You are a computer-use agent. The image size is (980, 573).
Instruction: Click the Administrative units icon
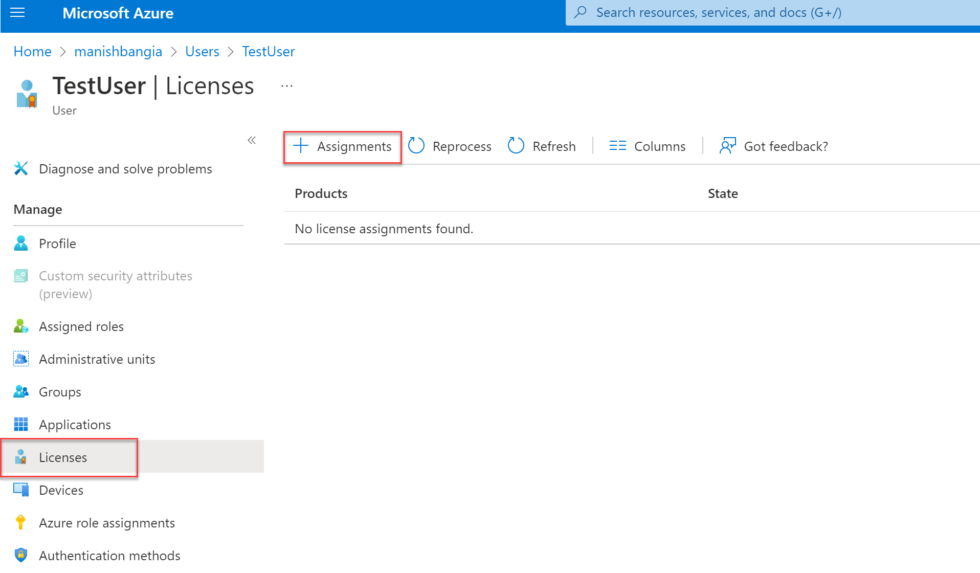[x=21, y=359]
